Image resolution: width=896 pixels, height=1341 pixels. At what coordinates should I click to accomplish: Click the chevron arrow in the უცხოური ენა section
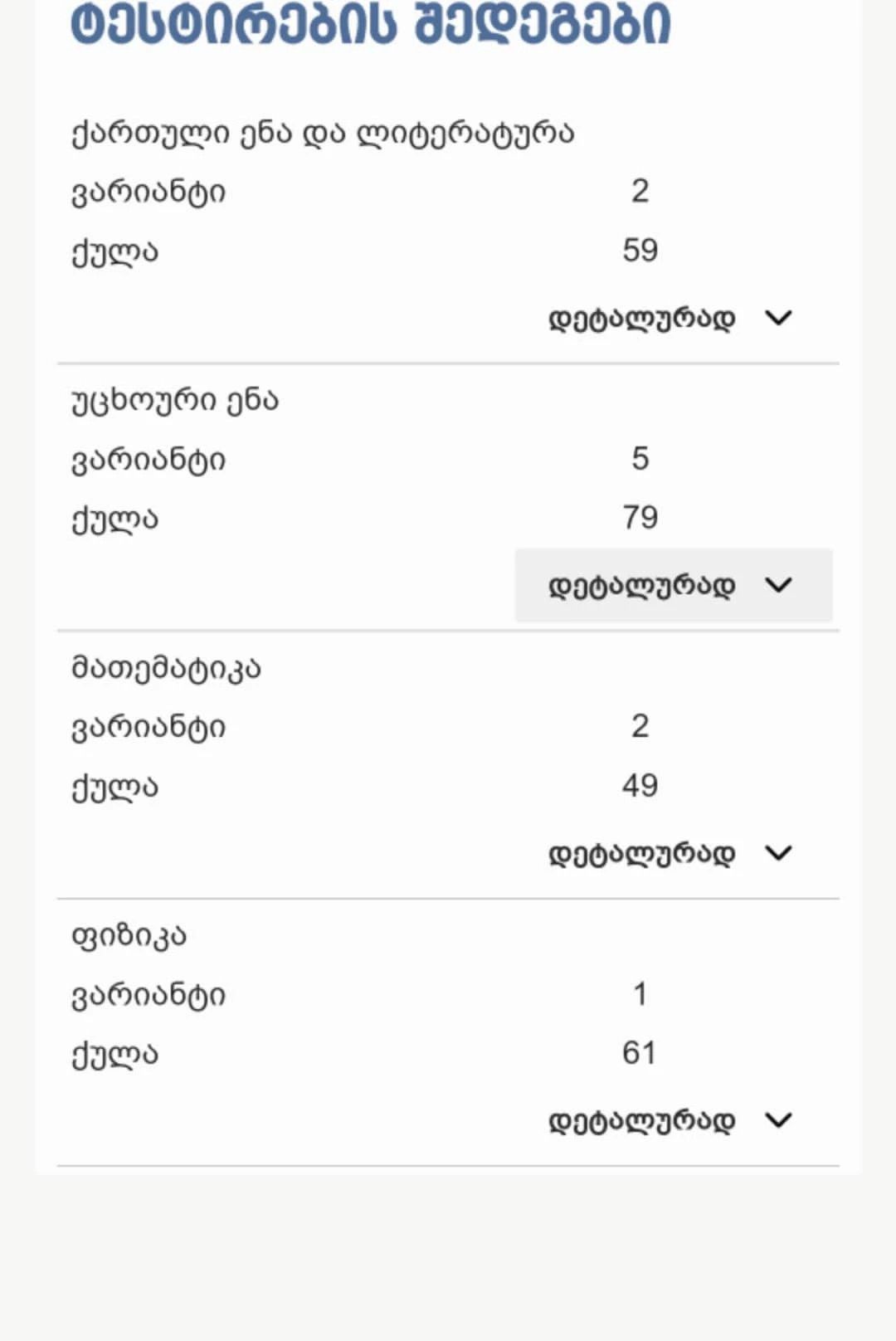pyautogui.click(x=778, y=585)
